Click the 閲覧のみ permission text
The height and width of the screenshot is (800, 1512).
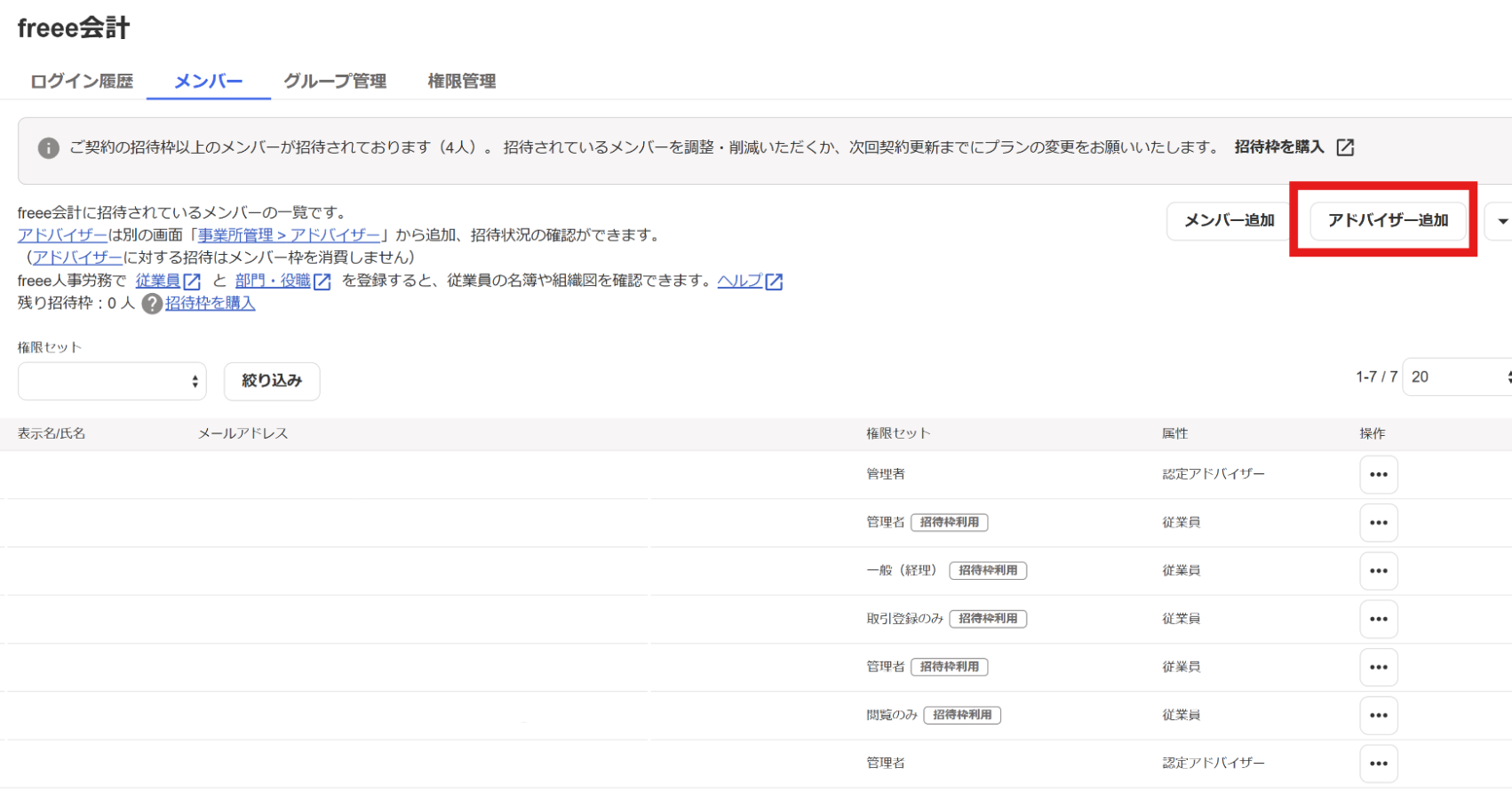[892, 715]
